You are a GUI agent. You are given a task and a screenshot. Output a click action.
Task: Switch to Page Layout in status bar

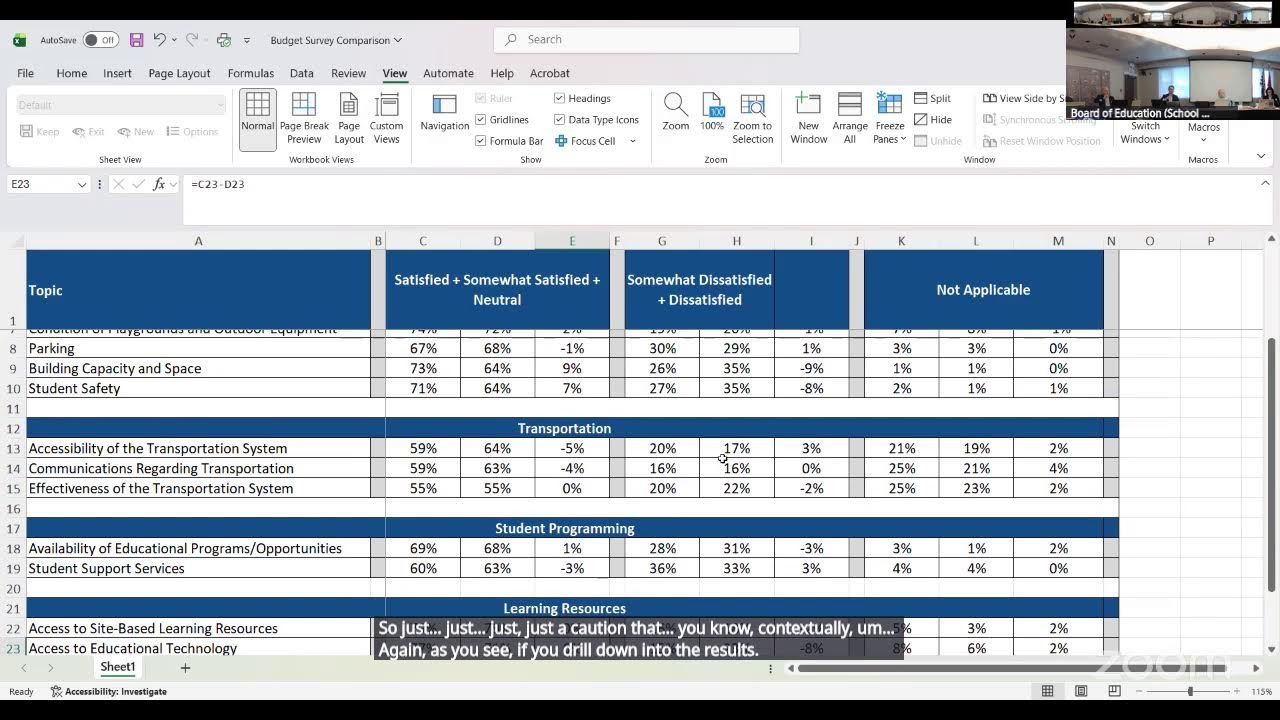1081,692
